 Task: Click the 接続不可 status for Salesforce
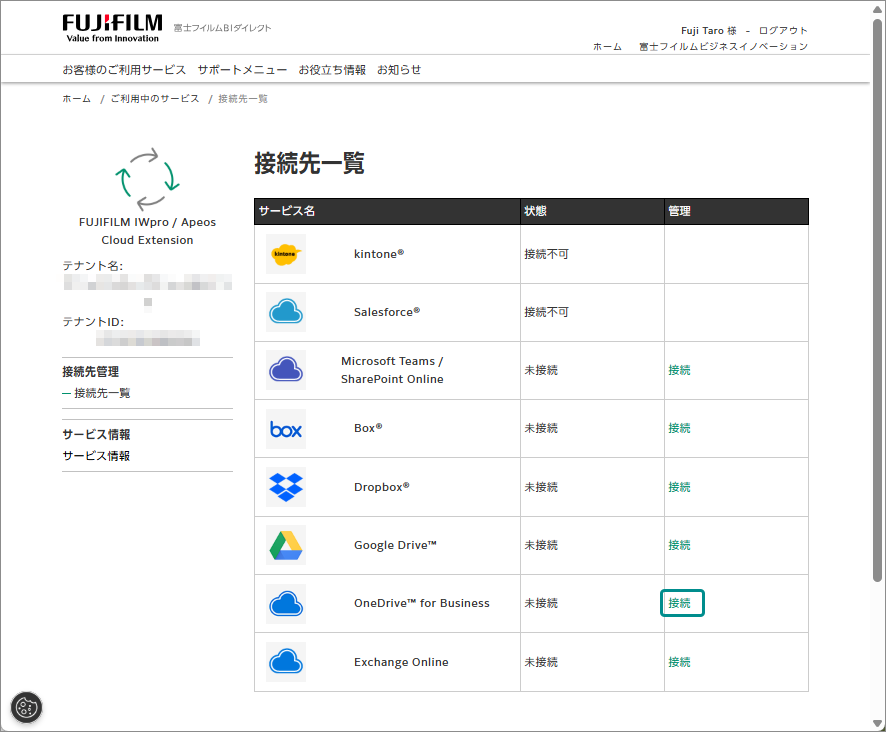tap(546, 312)
